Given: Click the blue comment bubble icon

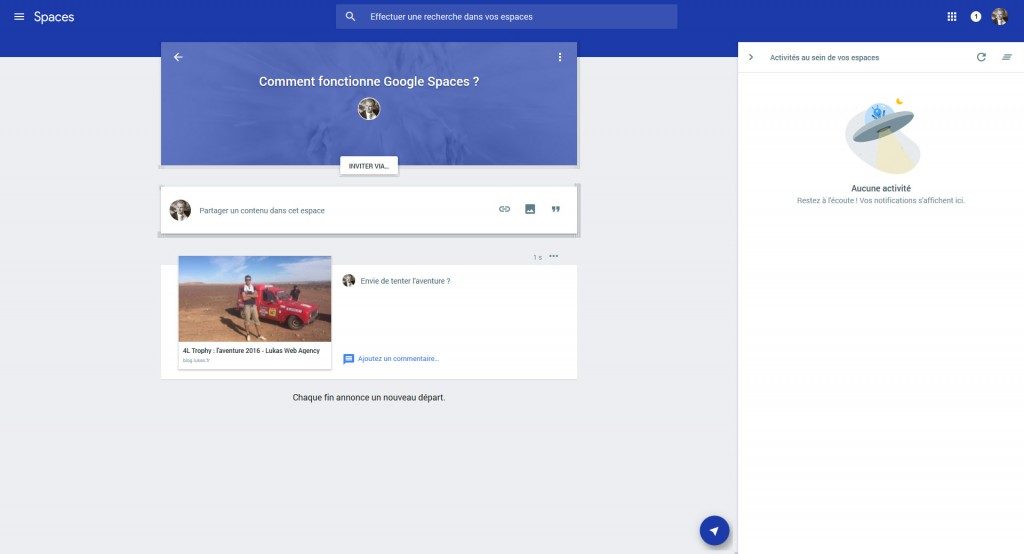Looking at the screenshot, I should pos(349,359).
